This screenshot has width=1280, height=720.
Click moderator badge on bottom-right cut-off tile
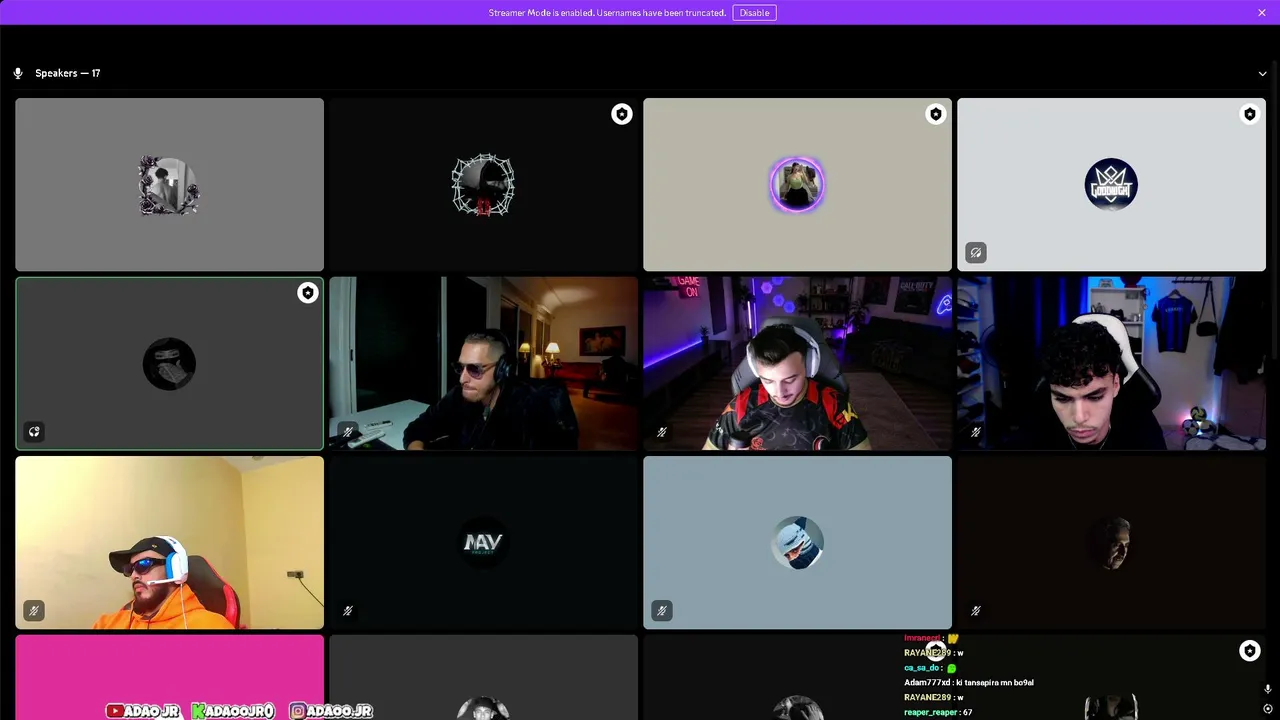[x=1250, y=651]
